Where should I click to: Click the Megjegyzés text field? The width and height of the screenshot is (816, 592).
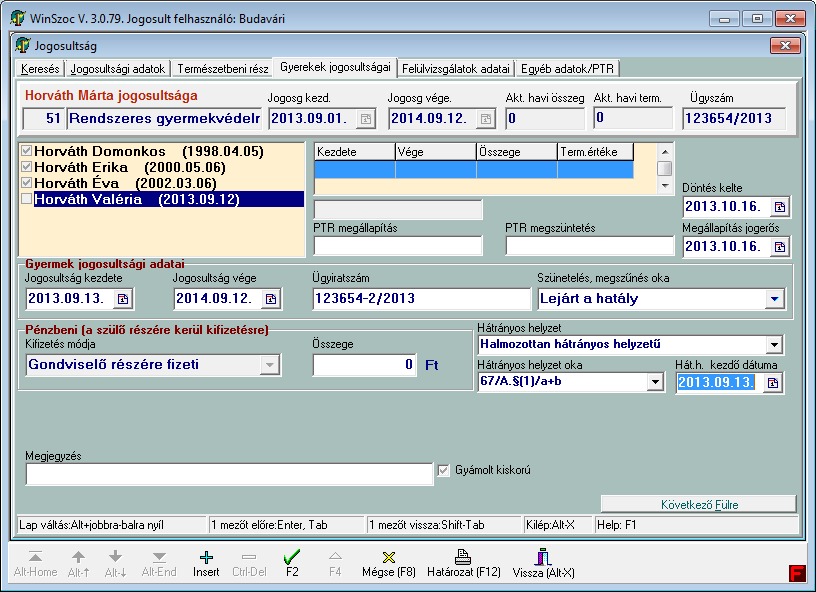click(230, 474)
